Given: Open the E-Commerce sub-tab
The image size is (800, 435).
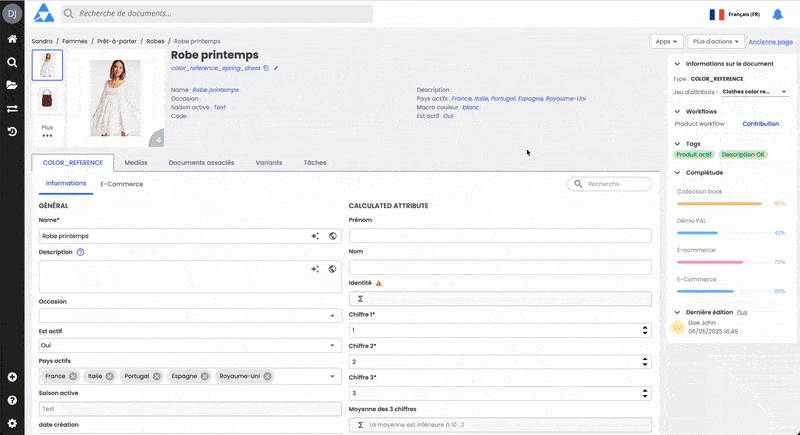Looking at the screenshot, I should click(121, 184).
